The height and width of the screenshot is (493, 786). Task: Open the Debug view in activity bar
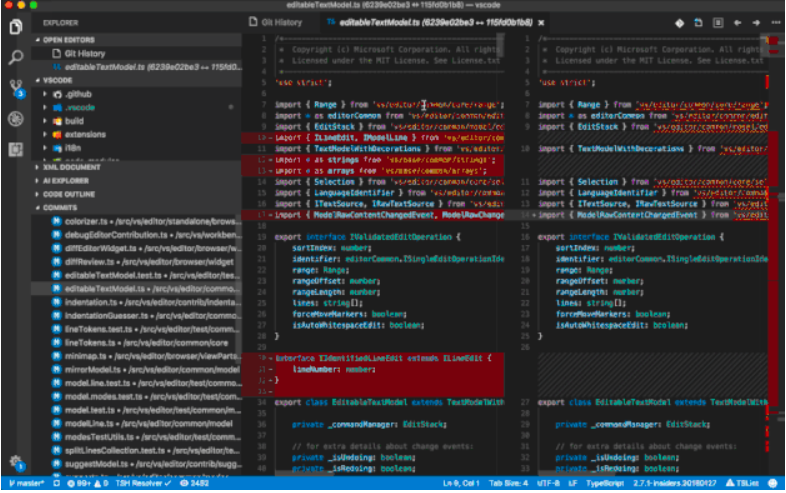(x=15, y=118)
